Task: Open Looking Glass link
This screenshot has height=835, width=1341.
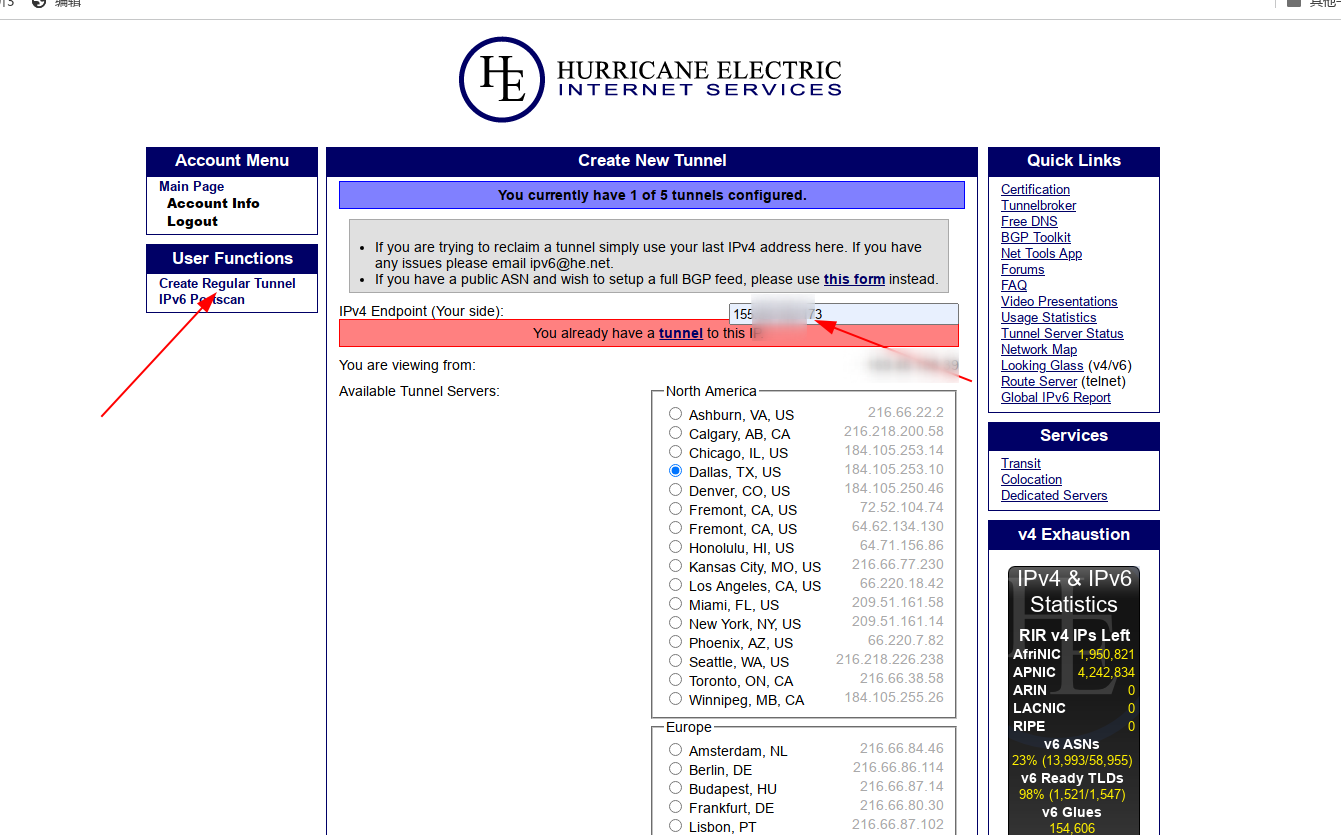Action: pos(1042,365)
